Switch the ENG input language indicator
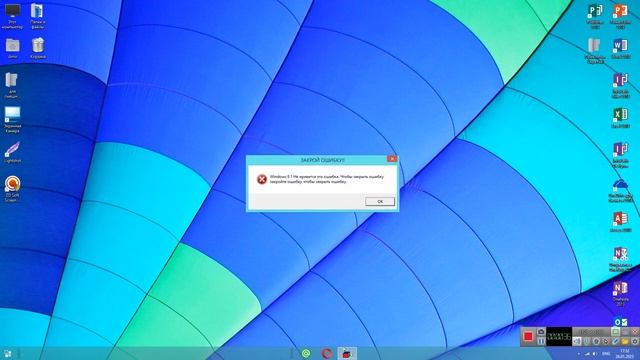 tap(606, 354)
